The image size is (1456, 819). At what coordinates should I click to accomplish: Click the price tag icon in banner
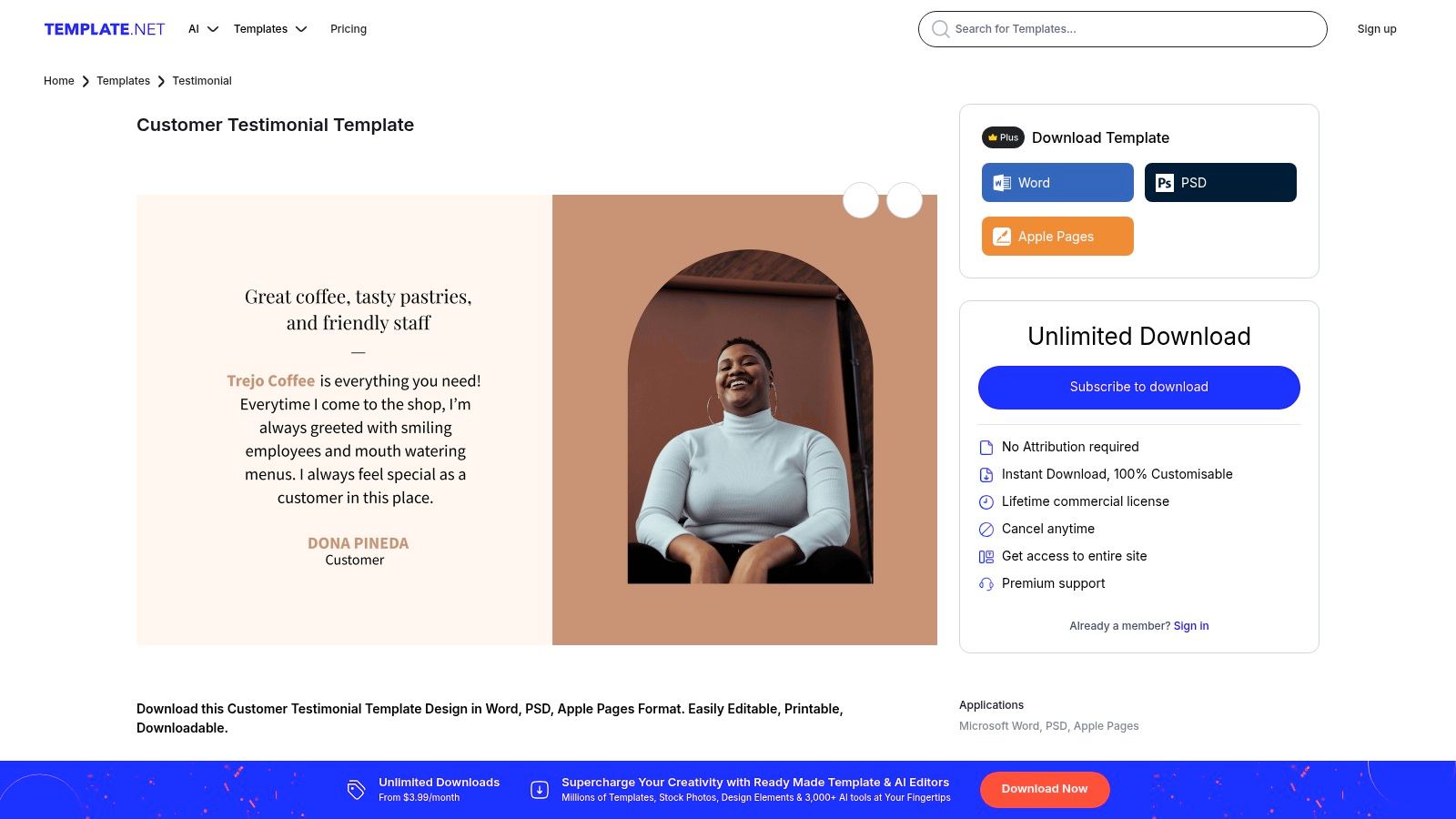(356, 790)
